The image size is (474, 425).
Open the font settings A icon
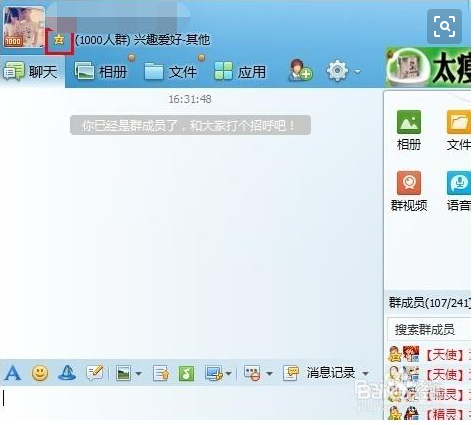(13, 373)
